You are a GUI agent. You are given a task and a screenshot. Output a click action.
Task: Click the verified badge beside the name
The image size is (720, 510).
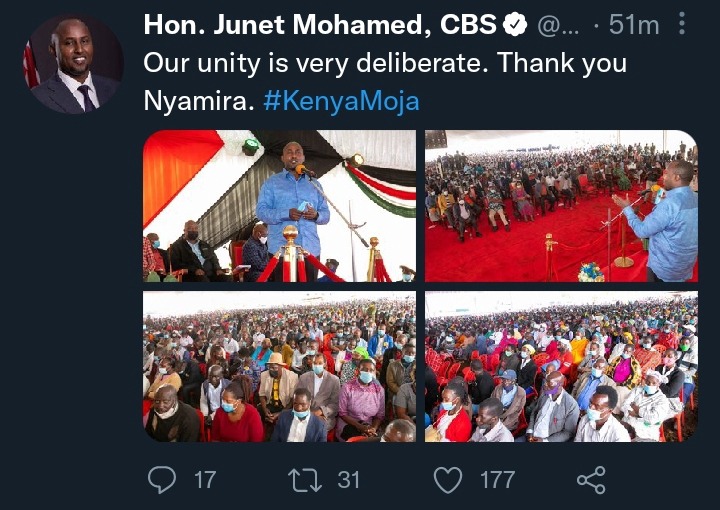pos(515,25)
